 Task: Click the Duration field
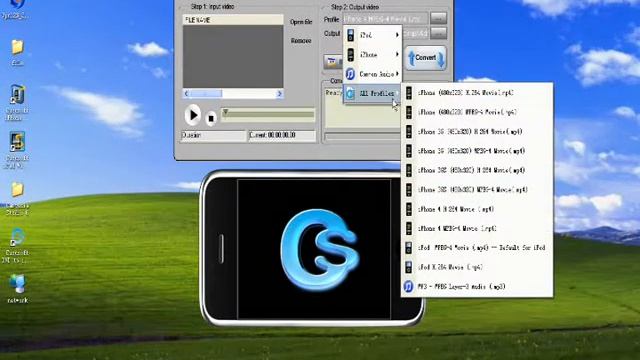click(213, 136)
